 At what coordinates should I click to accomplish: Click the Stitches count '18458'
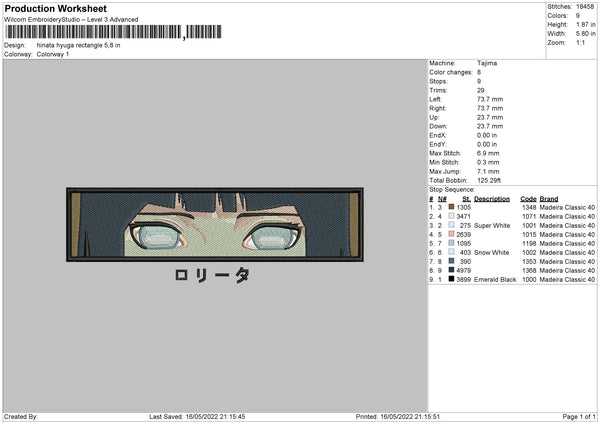point(585,7)
